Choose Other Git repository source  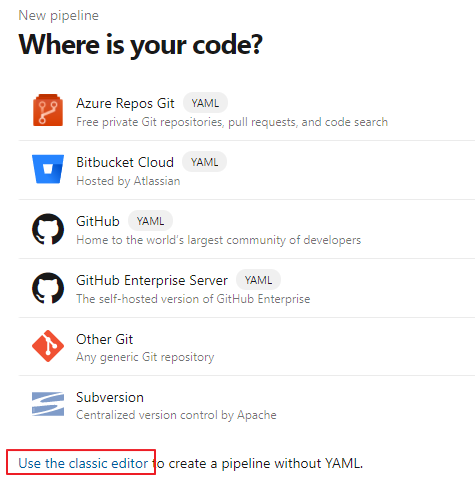247,347
